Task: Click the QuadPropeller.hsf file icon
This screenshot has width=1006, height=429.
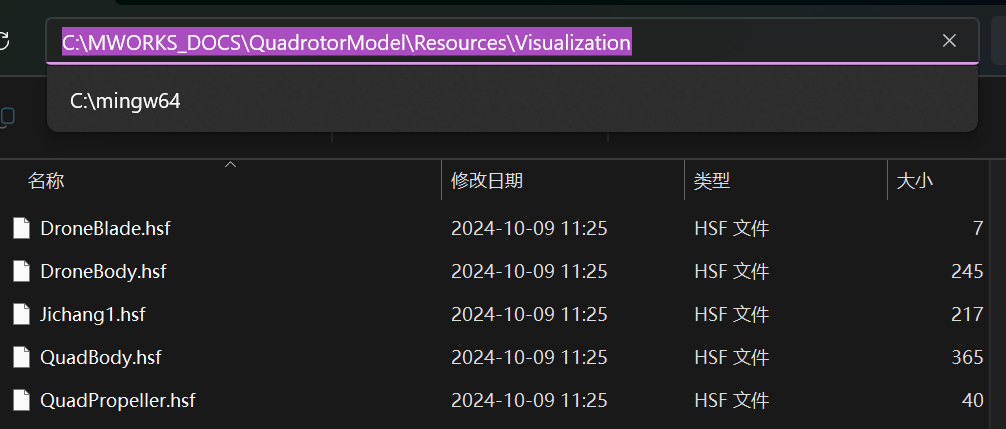Action: [x=22, y=401]
